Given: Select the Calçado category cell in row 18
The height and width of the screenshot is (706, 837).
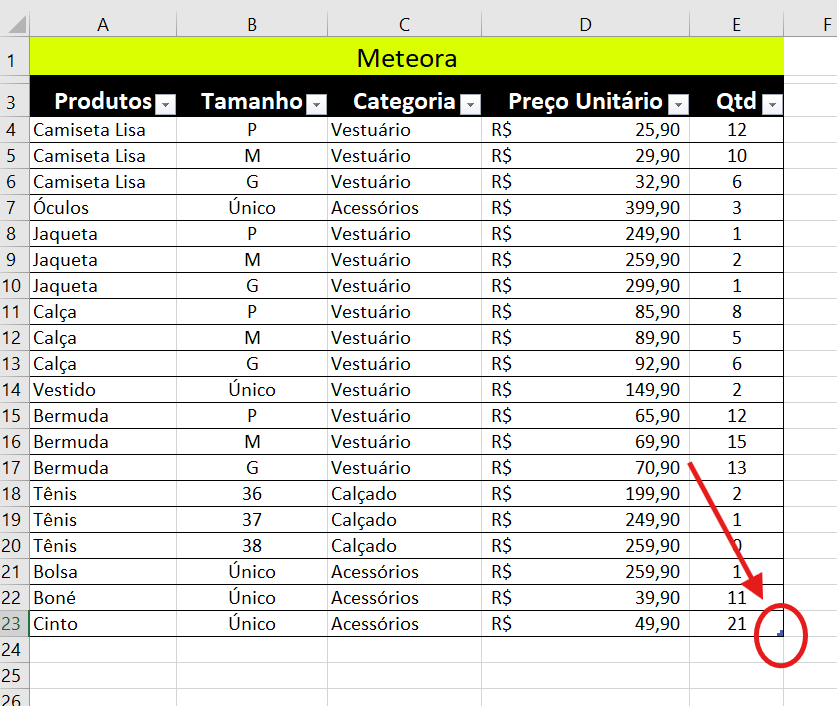Looking at the screenshot, I should (405, 494).
